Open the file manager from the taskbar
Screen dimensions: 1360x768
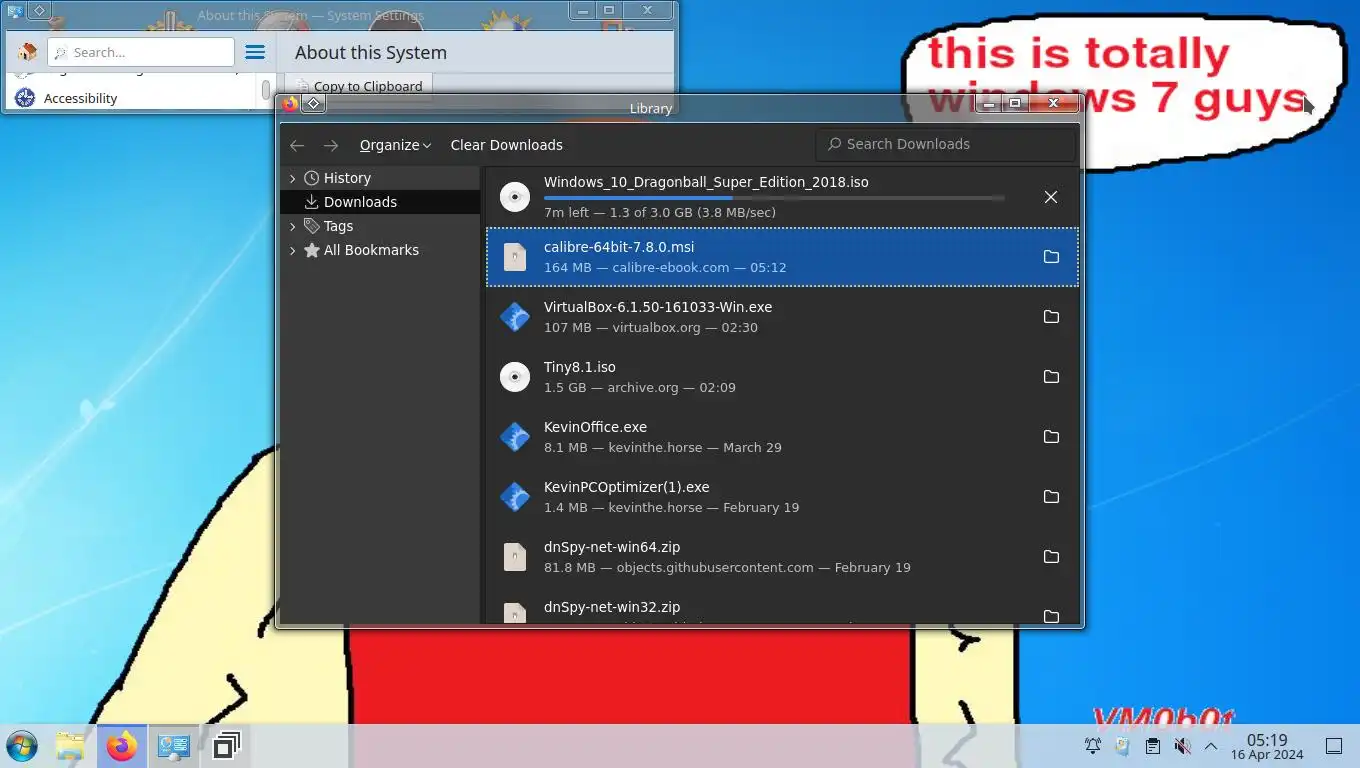coord(70,746)
